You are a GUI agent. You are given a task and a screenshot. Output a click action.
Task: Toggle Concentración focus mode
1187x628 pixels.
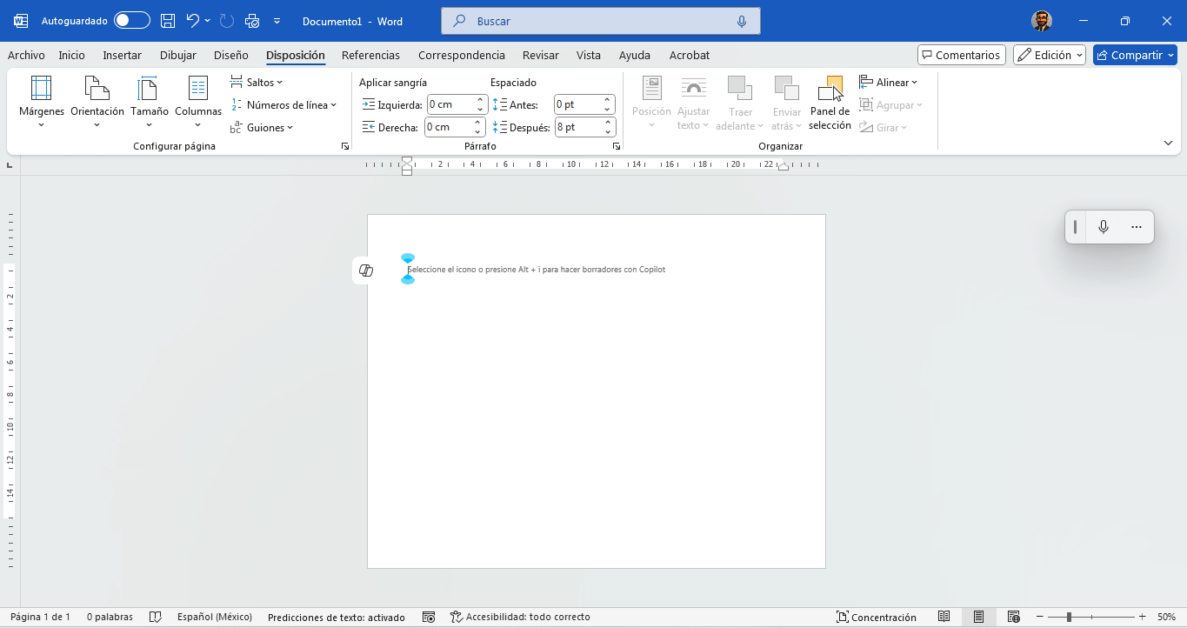(x=876, y=617)
